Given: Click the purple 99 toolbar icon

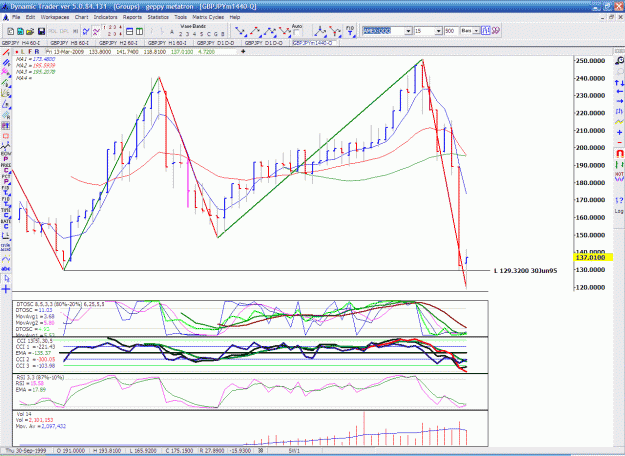Looking at the screenshot, I should click(495, 31).
